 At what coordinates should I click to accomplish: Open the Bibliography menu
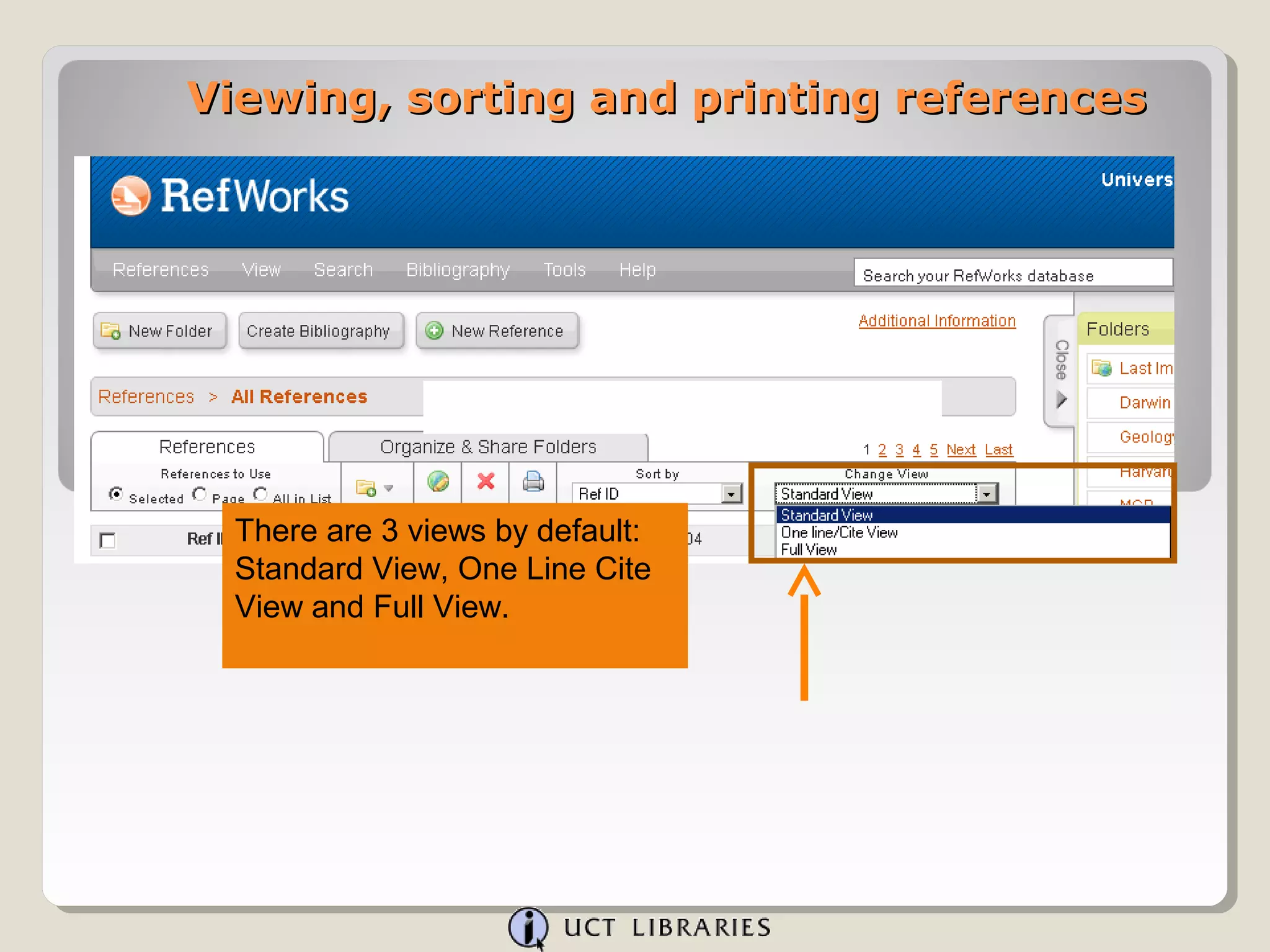coord(458,270)
